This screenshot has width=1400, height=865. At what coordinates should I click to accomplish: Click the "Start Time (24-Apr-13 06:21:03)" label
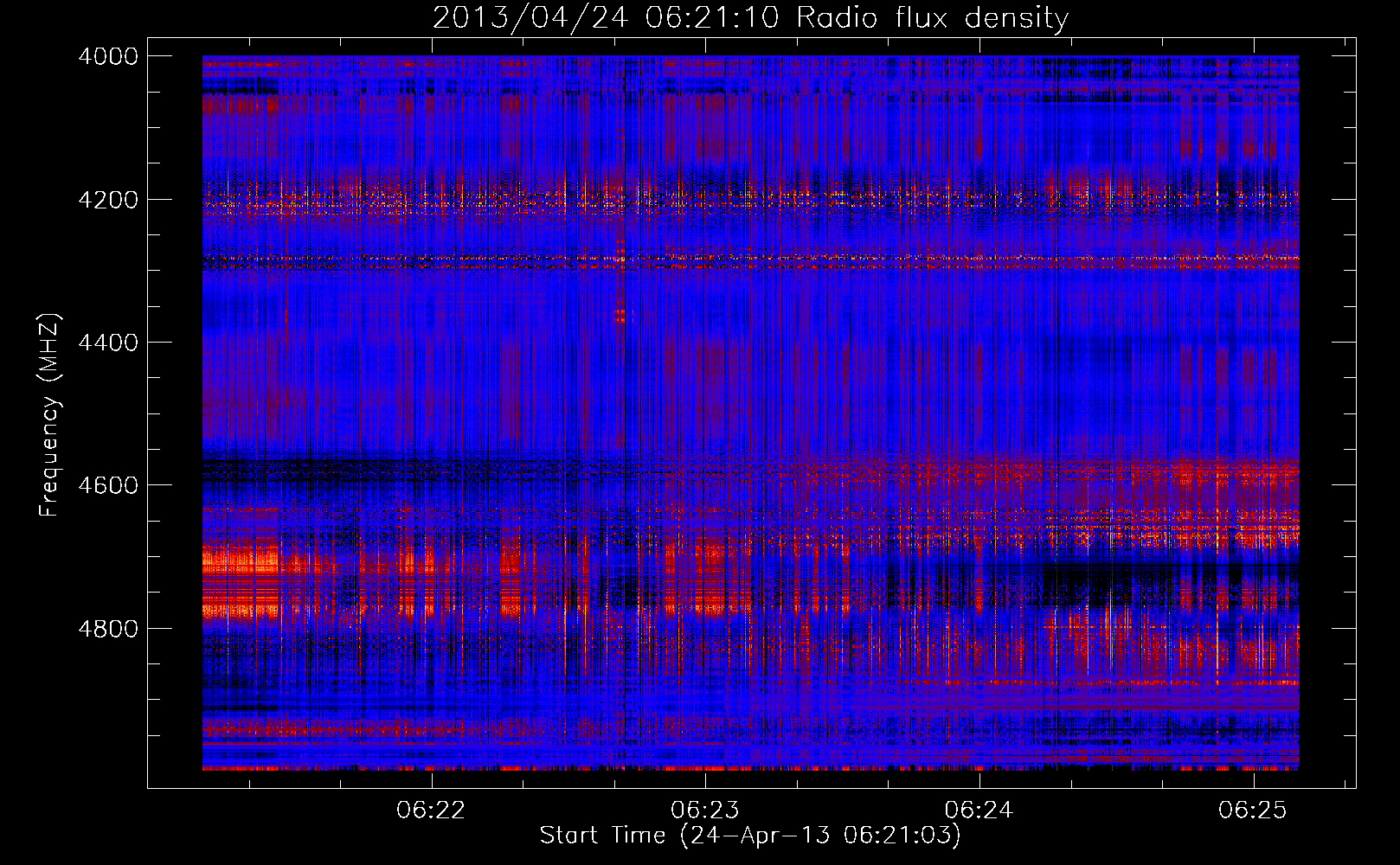(x=750, y=836)
